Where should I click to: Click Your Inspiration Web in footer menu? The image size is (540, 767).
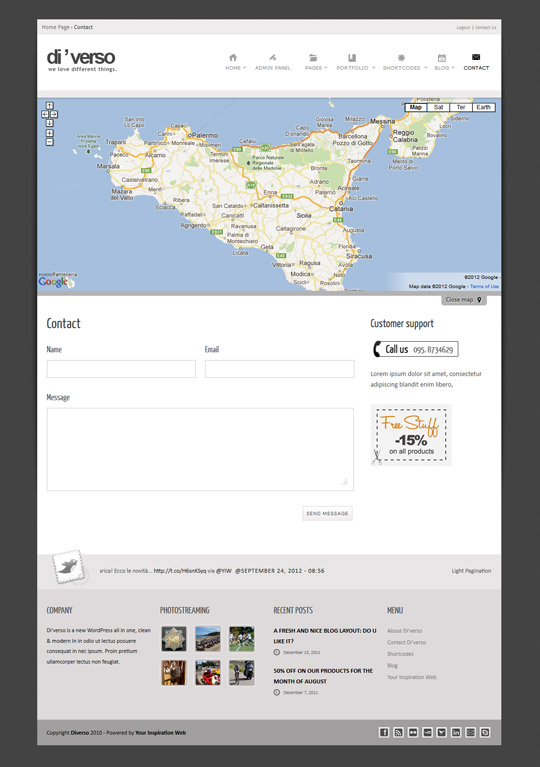coord(412,677)
